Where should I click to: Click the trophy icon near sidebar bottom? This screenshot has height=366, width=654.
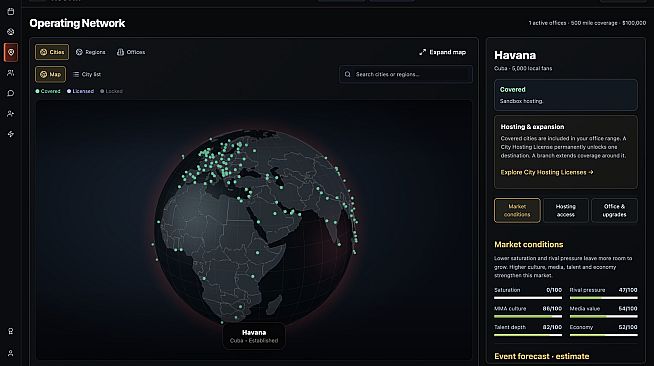[x=10, y=331]
